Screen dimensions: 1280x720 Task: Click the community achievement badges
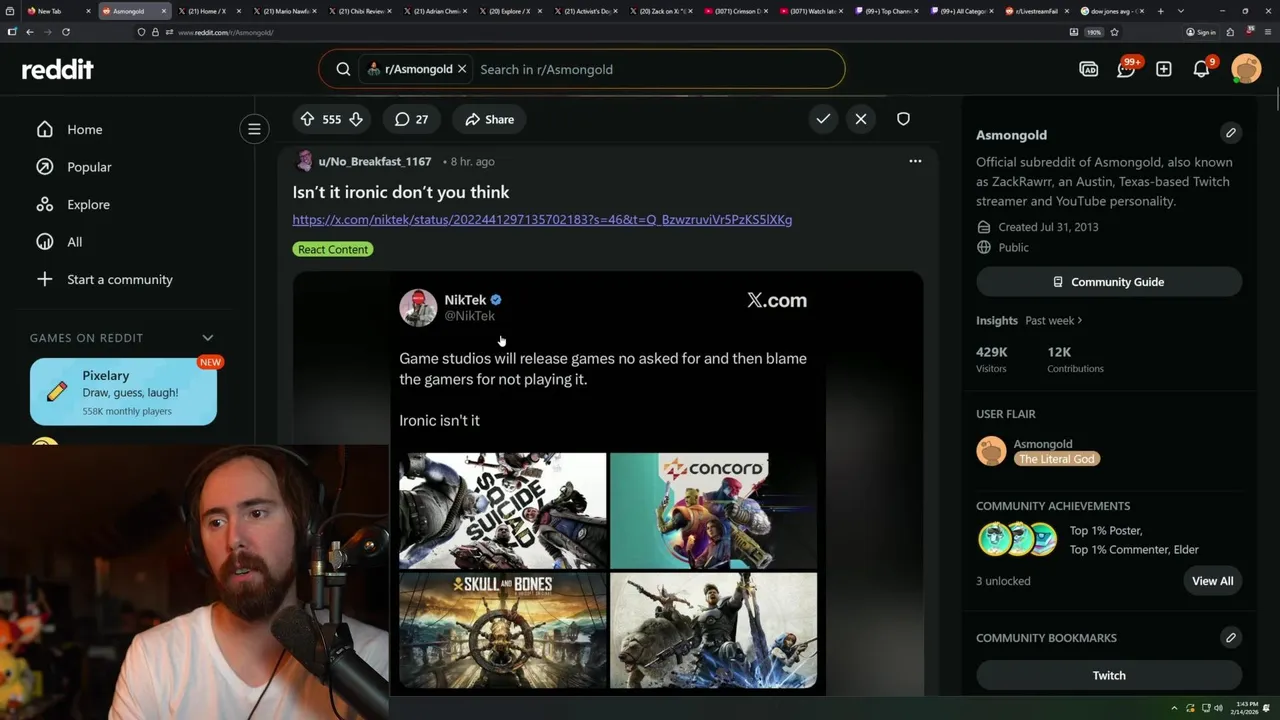tap(1018, 540)
